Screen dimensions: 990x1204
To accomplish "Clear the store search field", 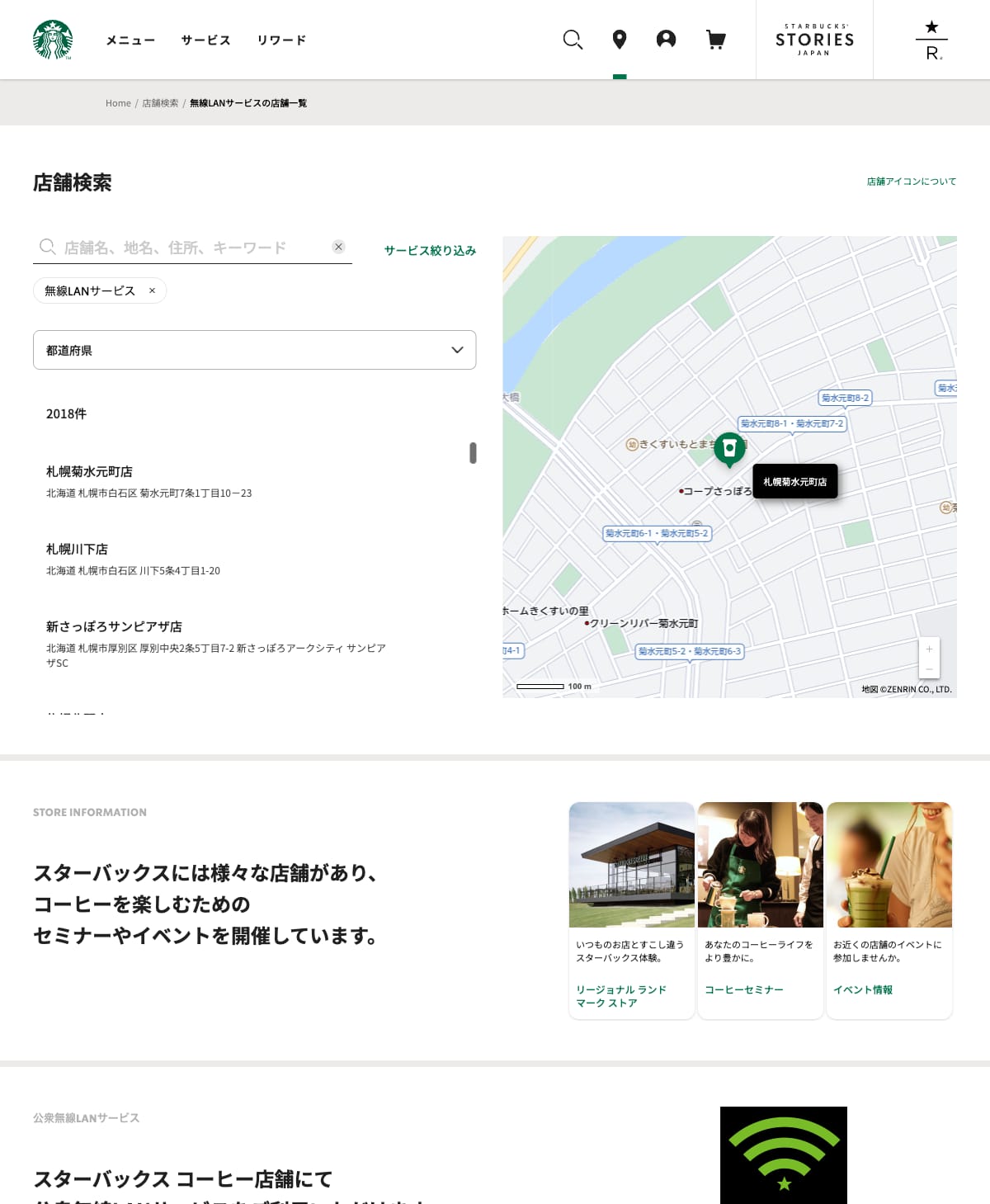I will click(338, 247).
